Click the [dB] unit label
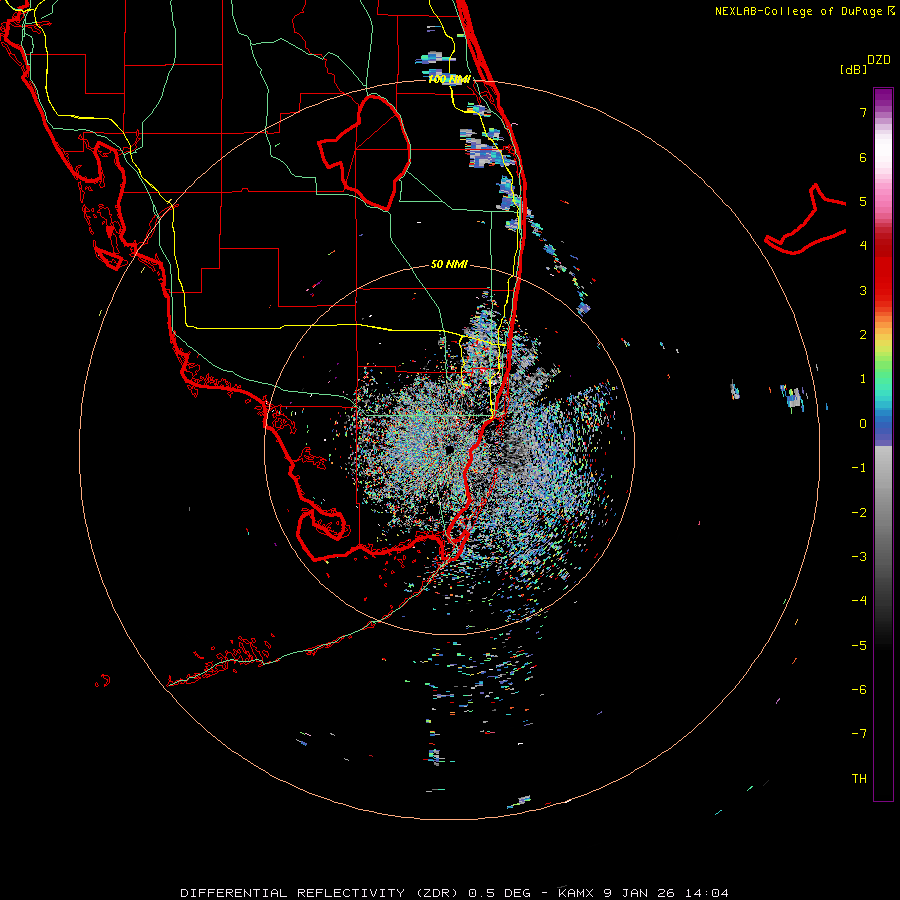This screenshot has width=900, height=900. pyautogui.click(x=854, y=69)
